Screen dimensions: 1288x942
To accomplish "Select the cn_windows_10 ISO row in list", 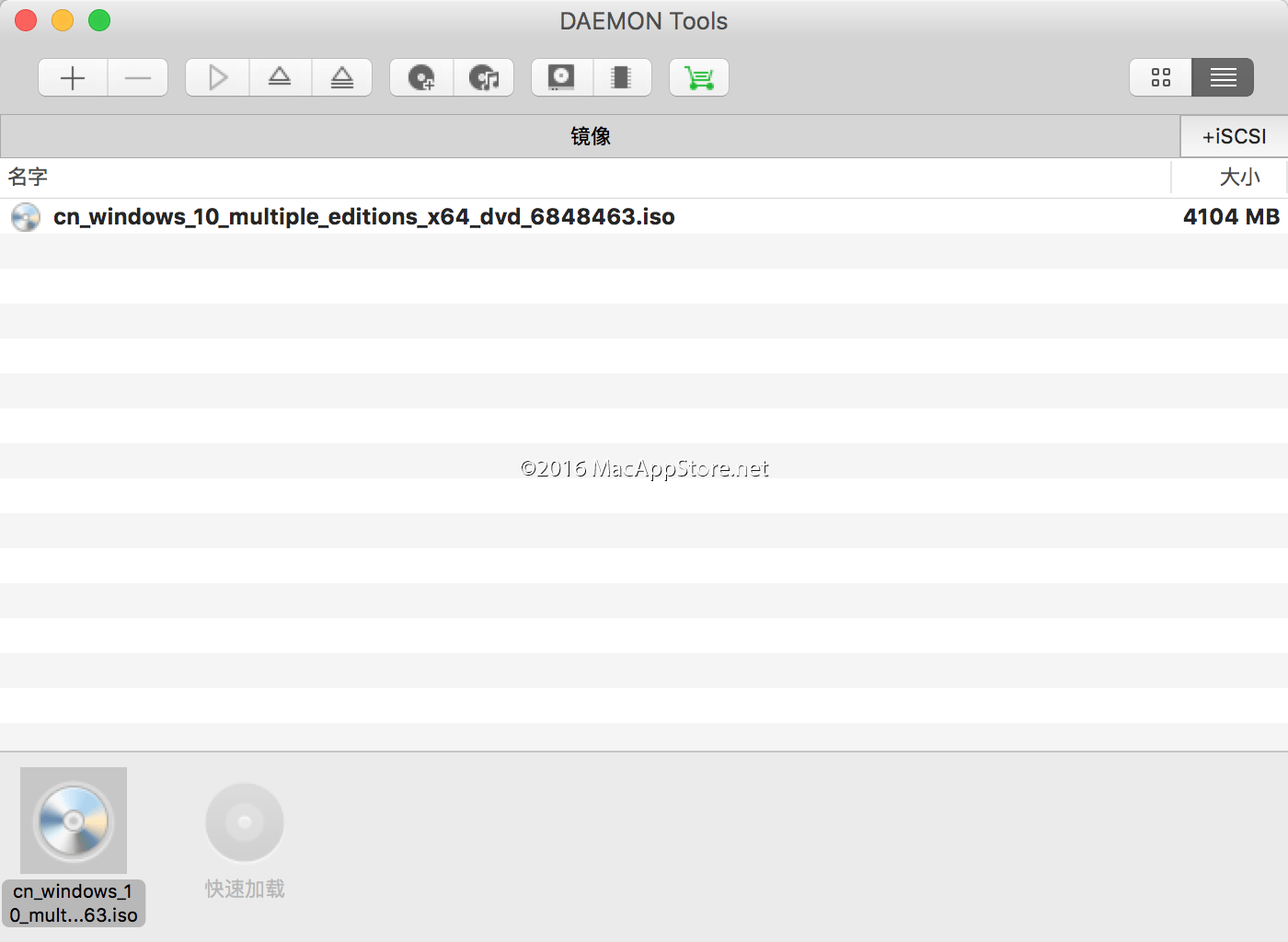I will coord(364,217).
